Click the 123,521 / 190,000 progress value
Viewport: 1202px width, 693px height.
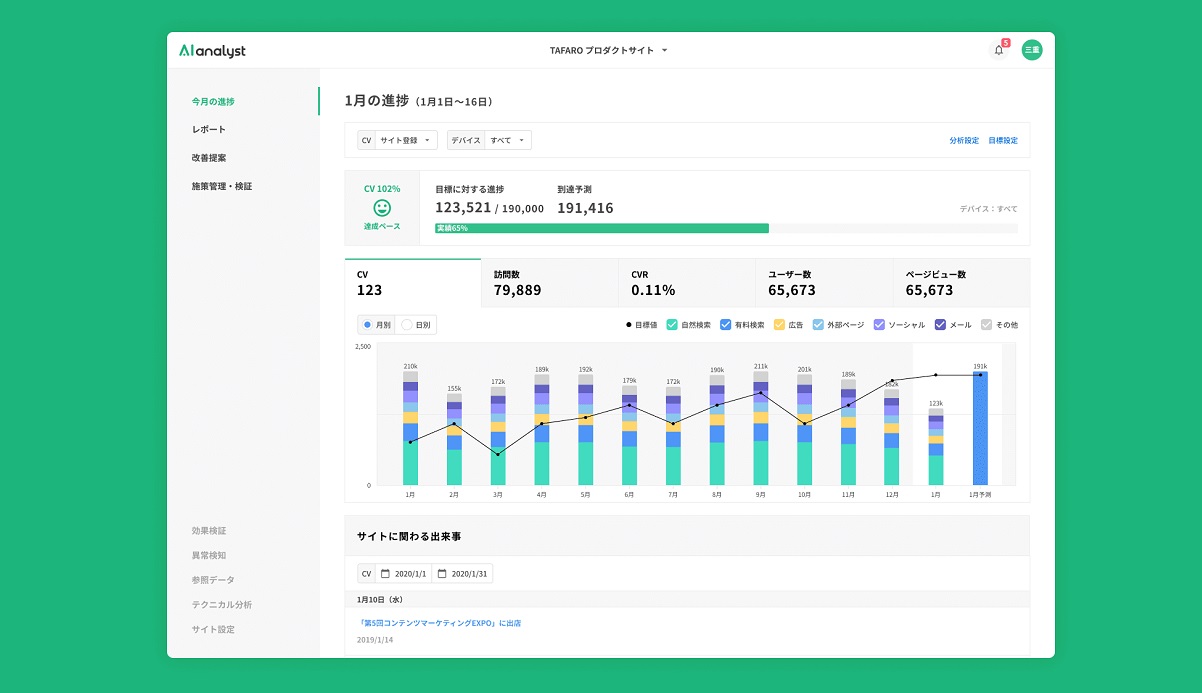pyautogui.click(x=489, y=208)
